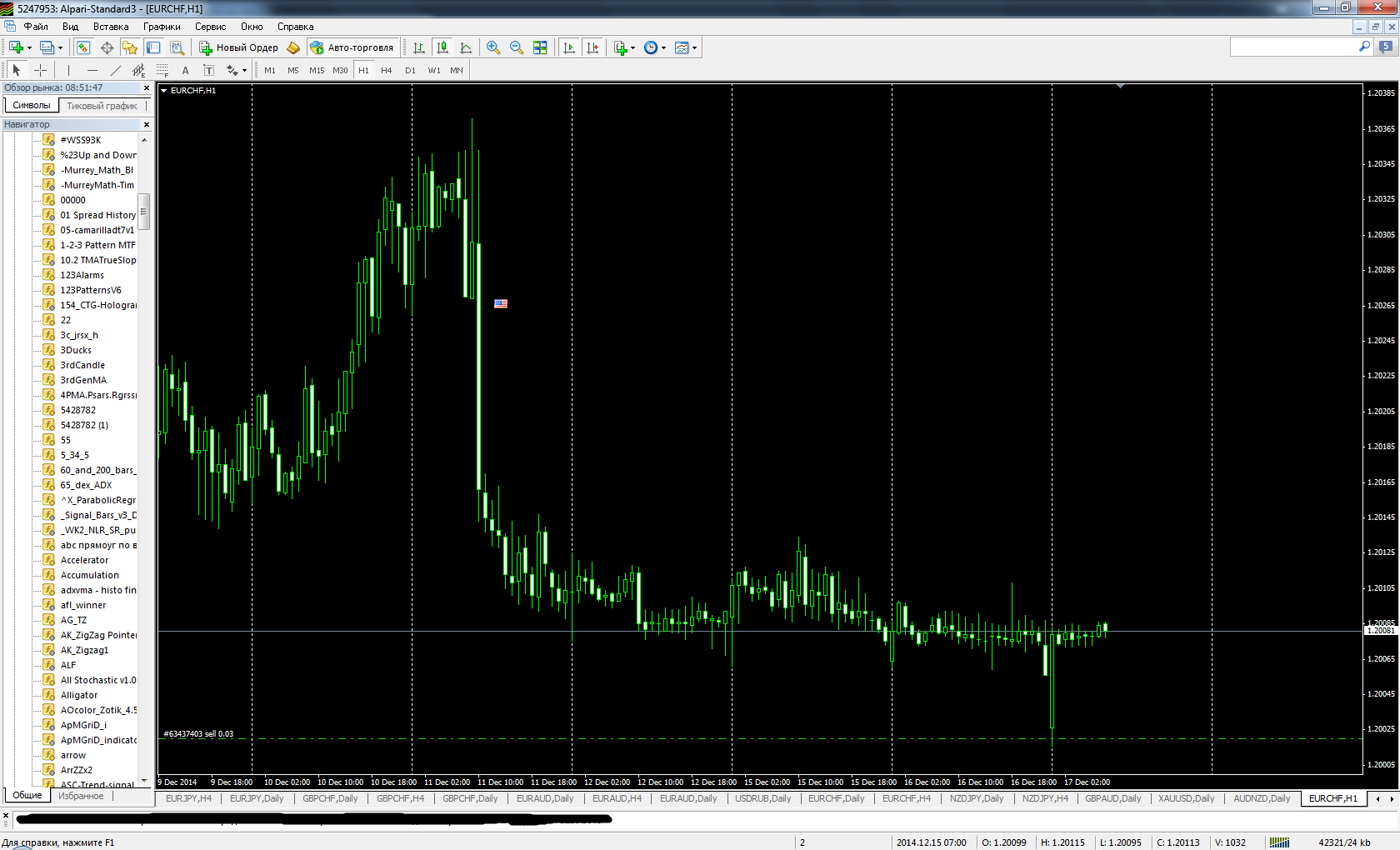Switch to the MN timeframe
Screen dimensions: 1400x850
pos(457,70)
